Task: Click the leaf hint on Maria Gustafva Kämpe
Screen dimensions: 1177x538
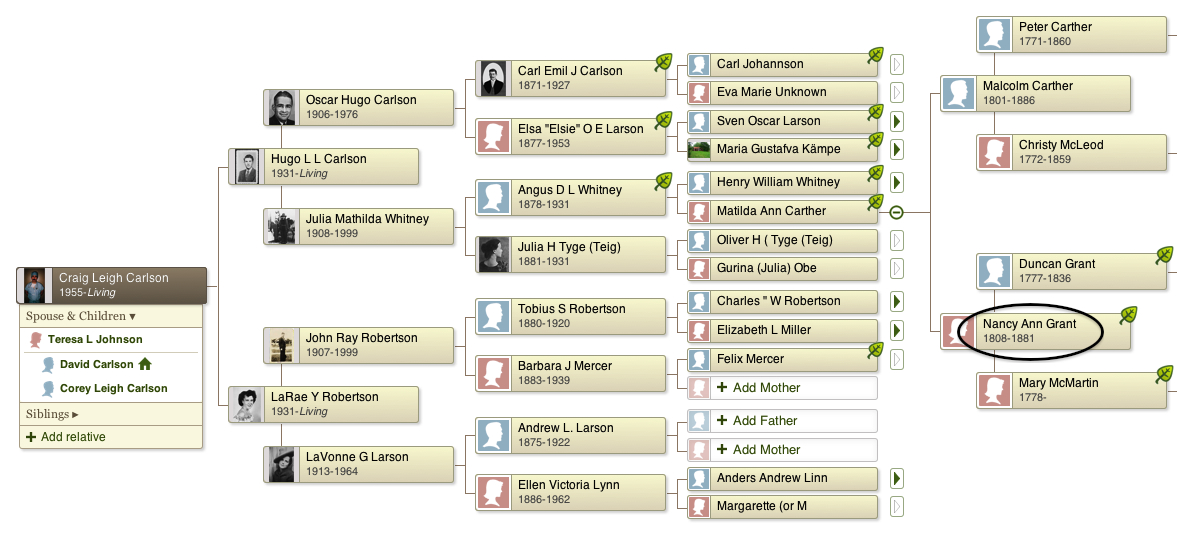Action: click(875, 140)
